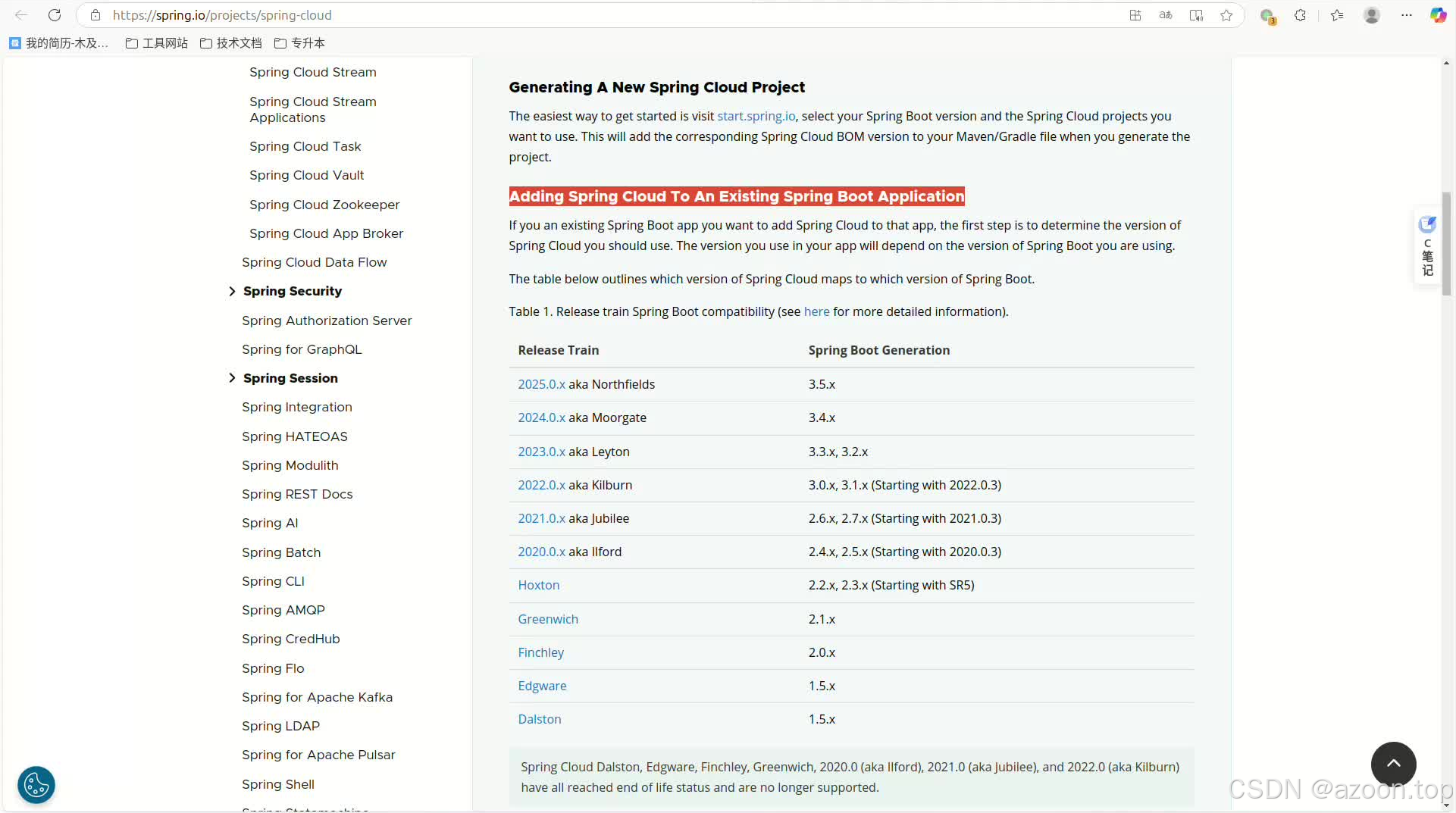Viewport: 1456px width, 813px height.
Task: Open the 2025.0.x release train link
Action: pyautogui.click(x=541, y=384)
